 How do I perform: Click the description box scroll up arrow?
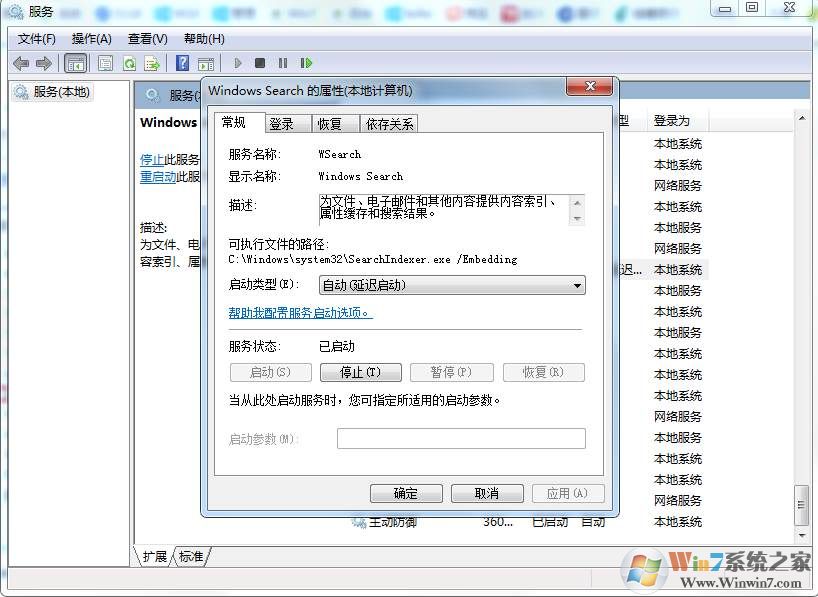[x=577, y=202]
